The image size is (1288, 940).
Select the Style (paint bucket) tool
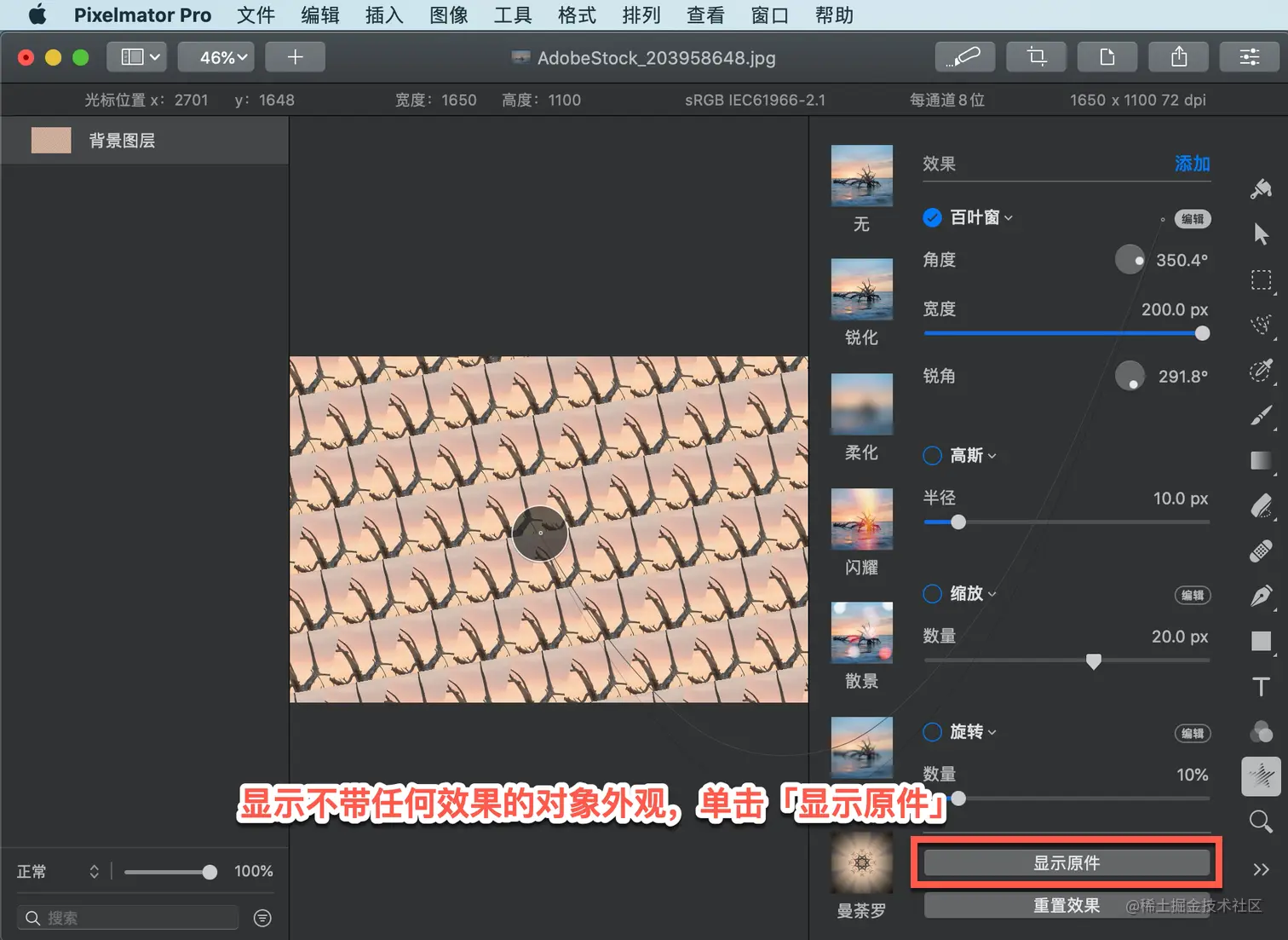(1261, 188)
